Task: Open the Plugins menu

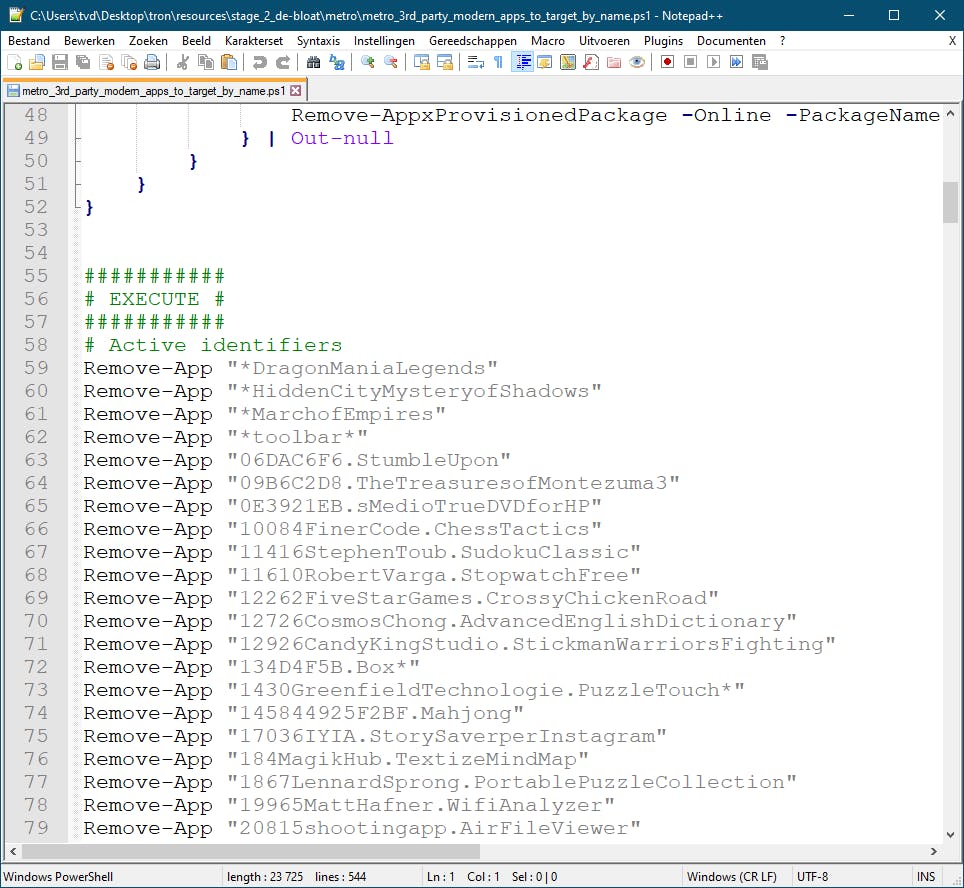Action: click(x=663, y=41)
